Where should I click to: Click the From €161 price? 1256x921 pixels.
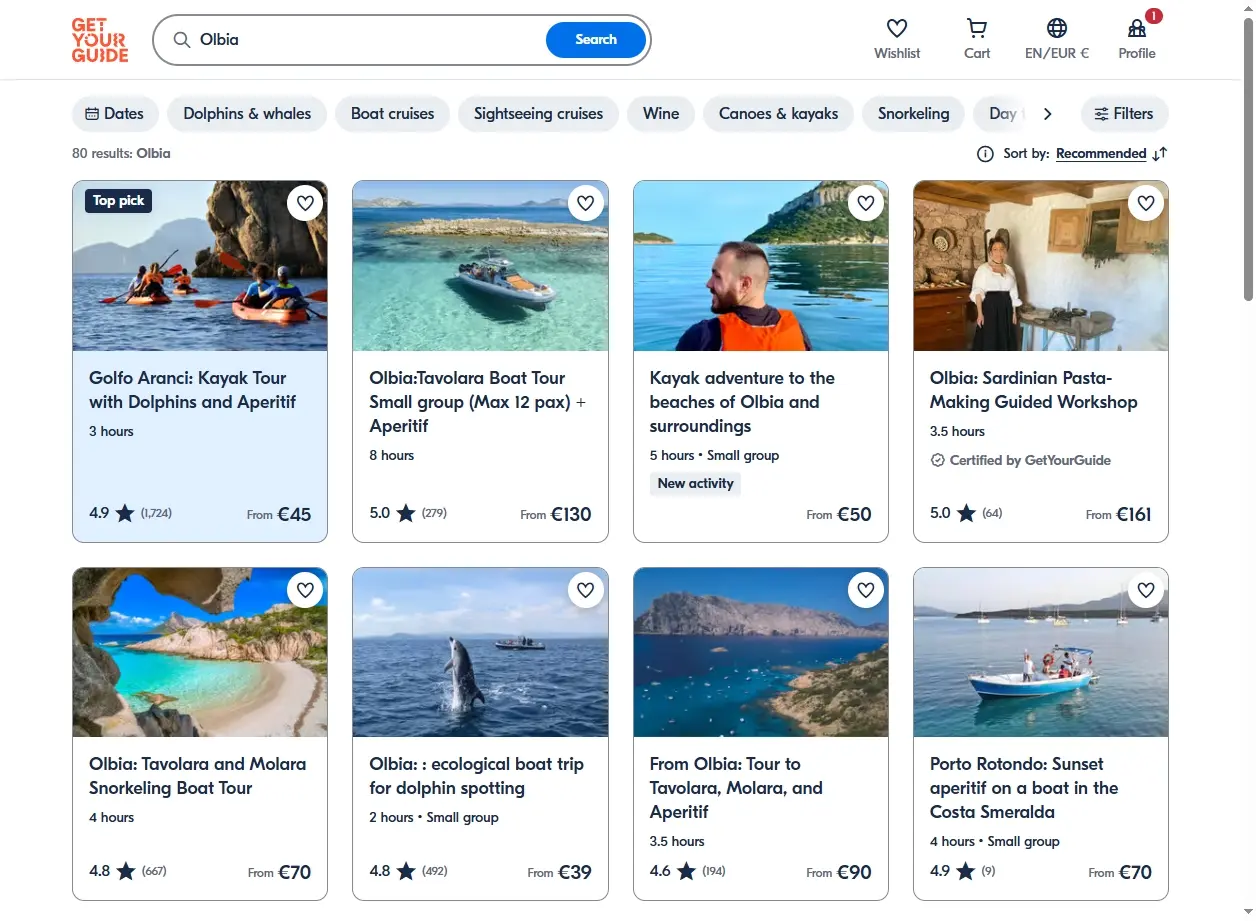(x=1119, y=514)
